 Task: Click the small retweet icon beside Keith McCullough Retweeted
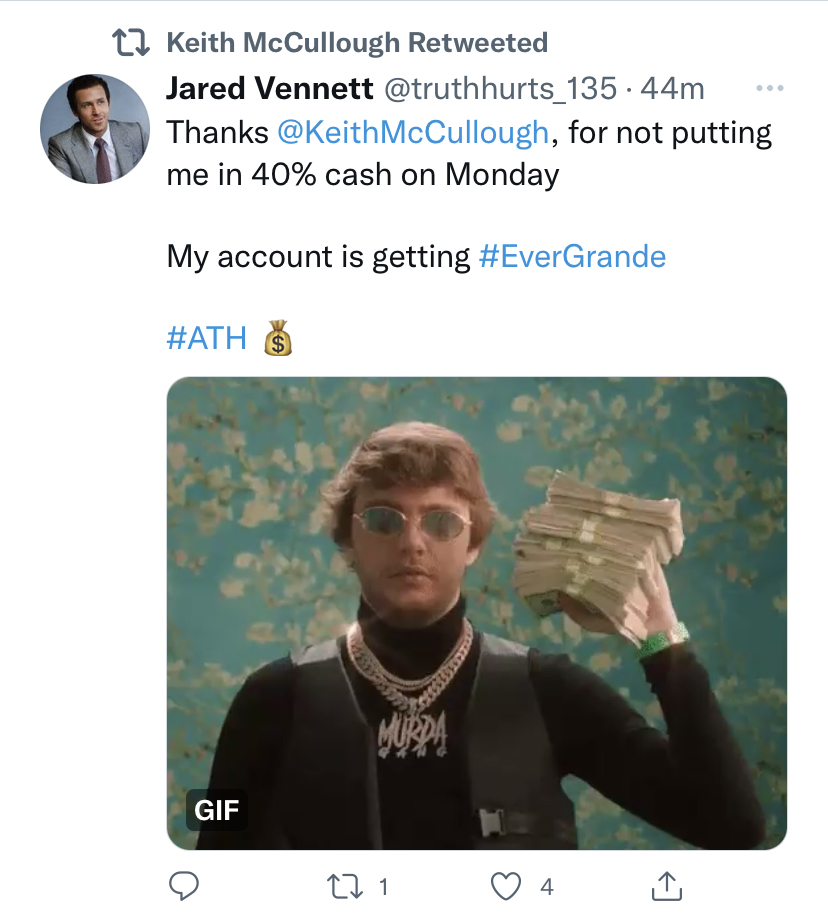point(129,43)
